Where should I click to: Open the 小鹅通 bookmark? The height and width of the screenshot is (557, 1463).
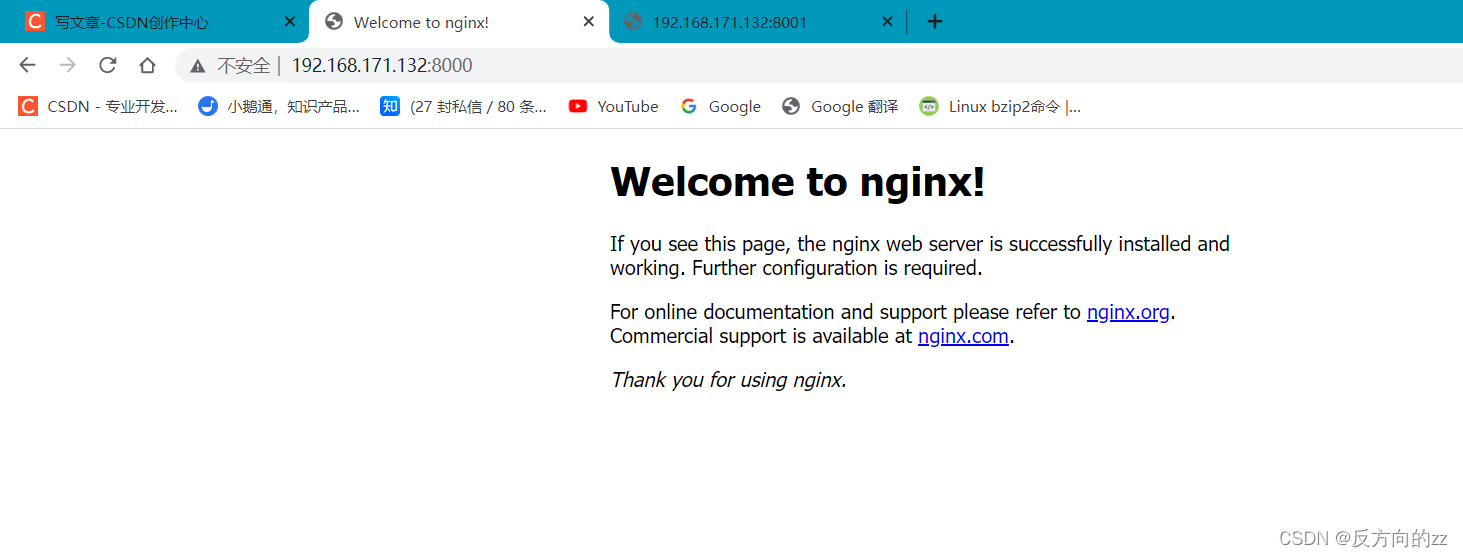pyautogui.click(x=279, y=106)
